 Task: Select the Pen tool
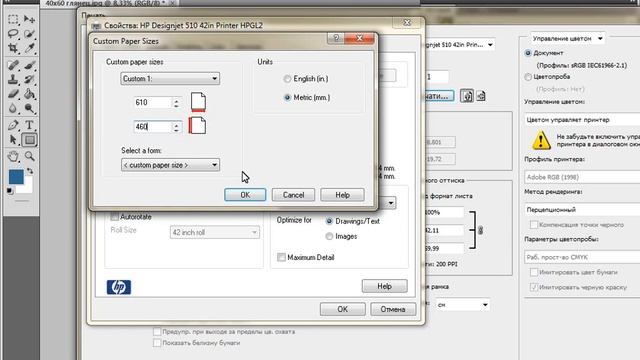(x=13, y=125)
